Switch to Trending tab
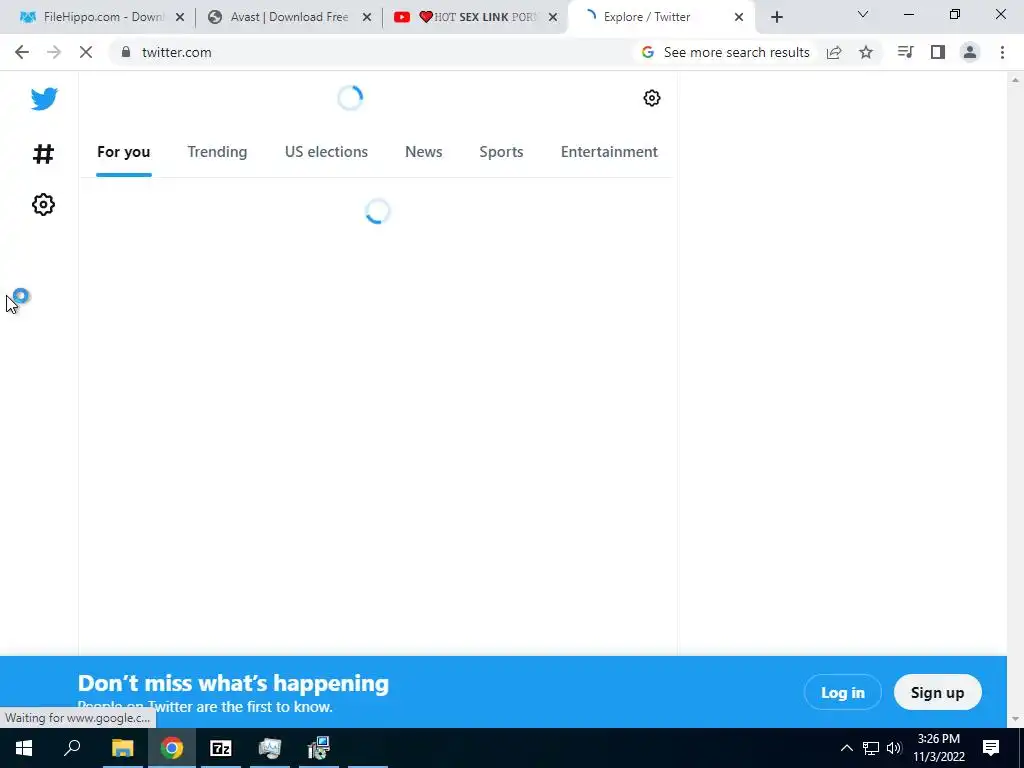The height and width of the screenshot is (768, 1024). click(217, 152)
